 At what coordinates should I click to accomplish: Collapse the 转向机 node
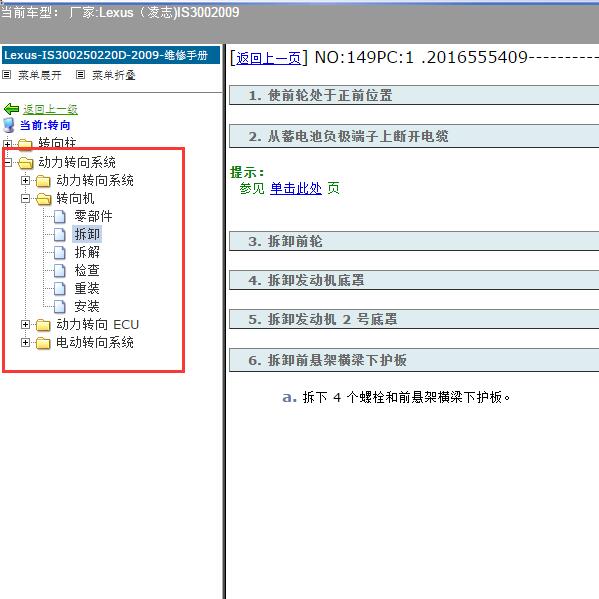[x=25, y=198]
